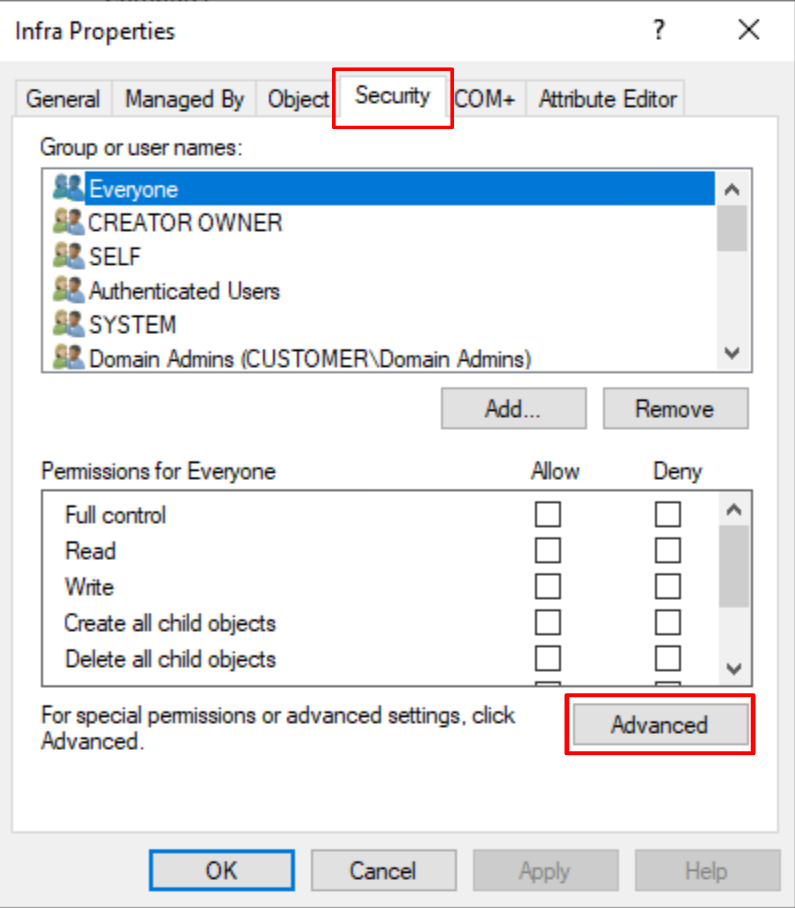Check Allow for Write permission
This screenshot has width=795, height=908.
point(547,587)
